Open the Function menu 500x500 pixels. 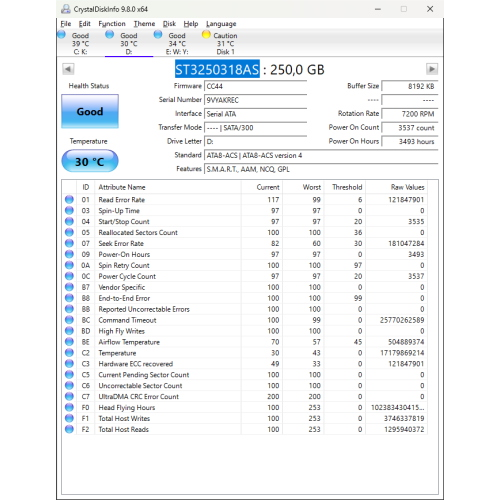[x=112, y=24]
